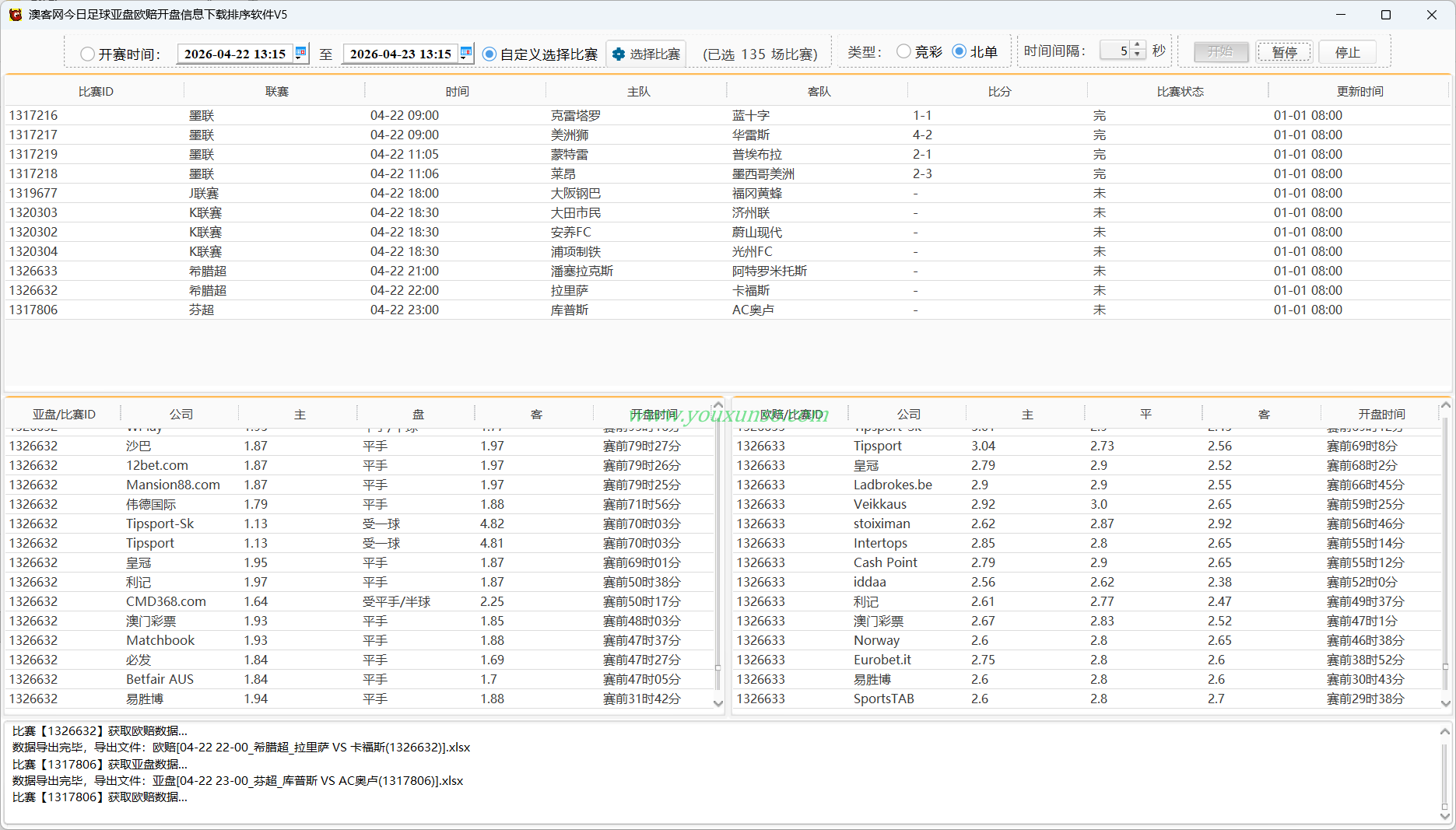Click the 平 column header in odds table
This screenshot has width=1456, height=830.
tap(1146, 415)
